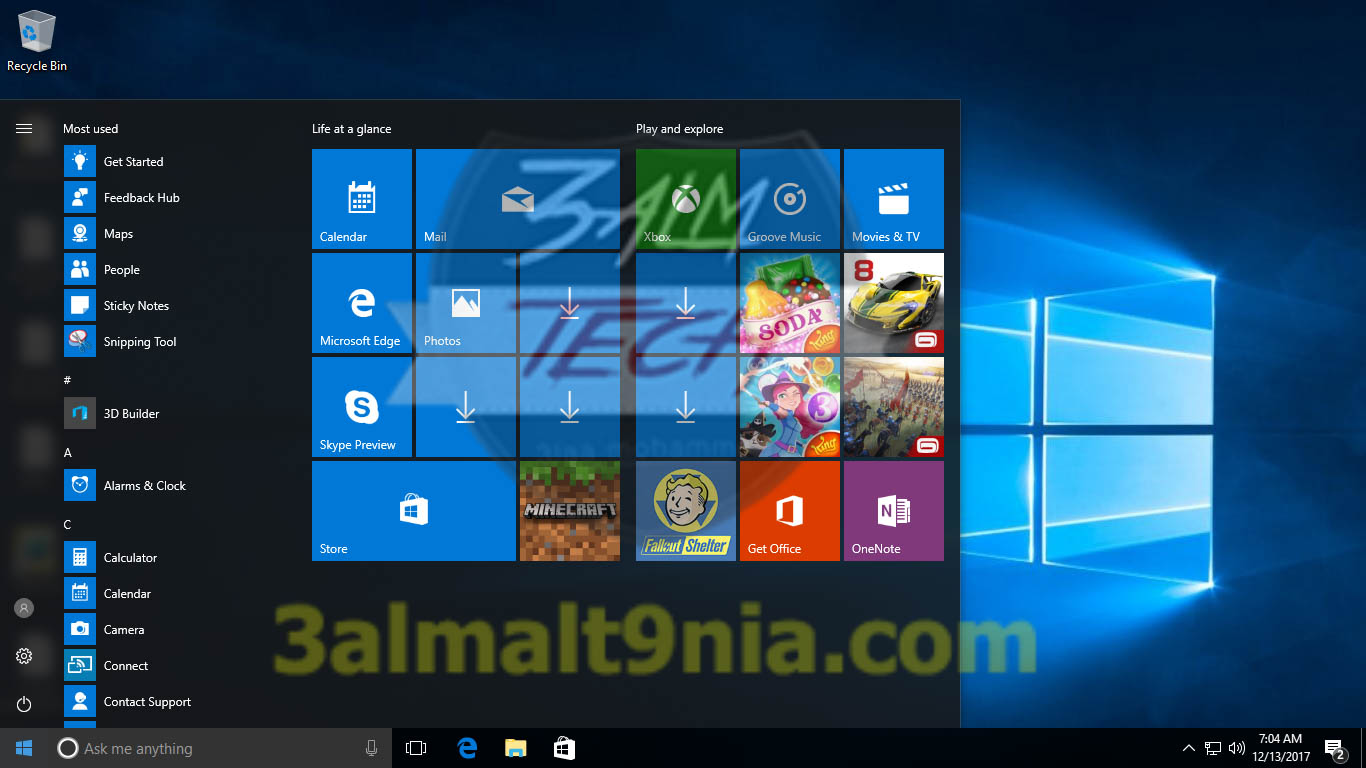This screenshot has height=768, width=1366.
Task: Open the Bubble Witch 3 tile
Action: pos(790,407)
